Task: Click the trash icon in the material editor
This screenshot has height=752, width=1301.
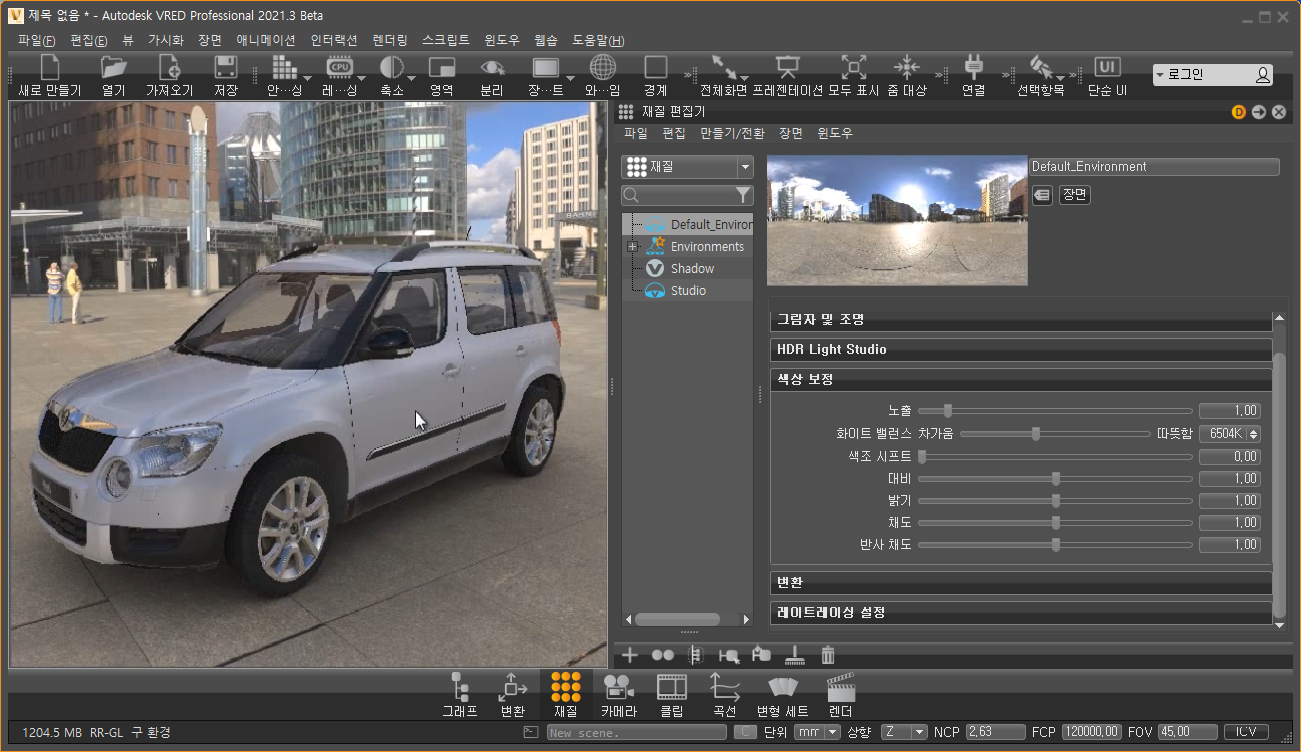Action: point(828,656)
